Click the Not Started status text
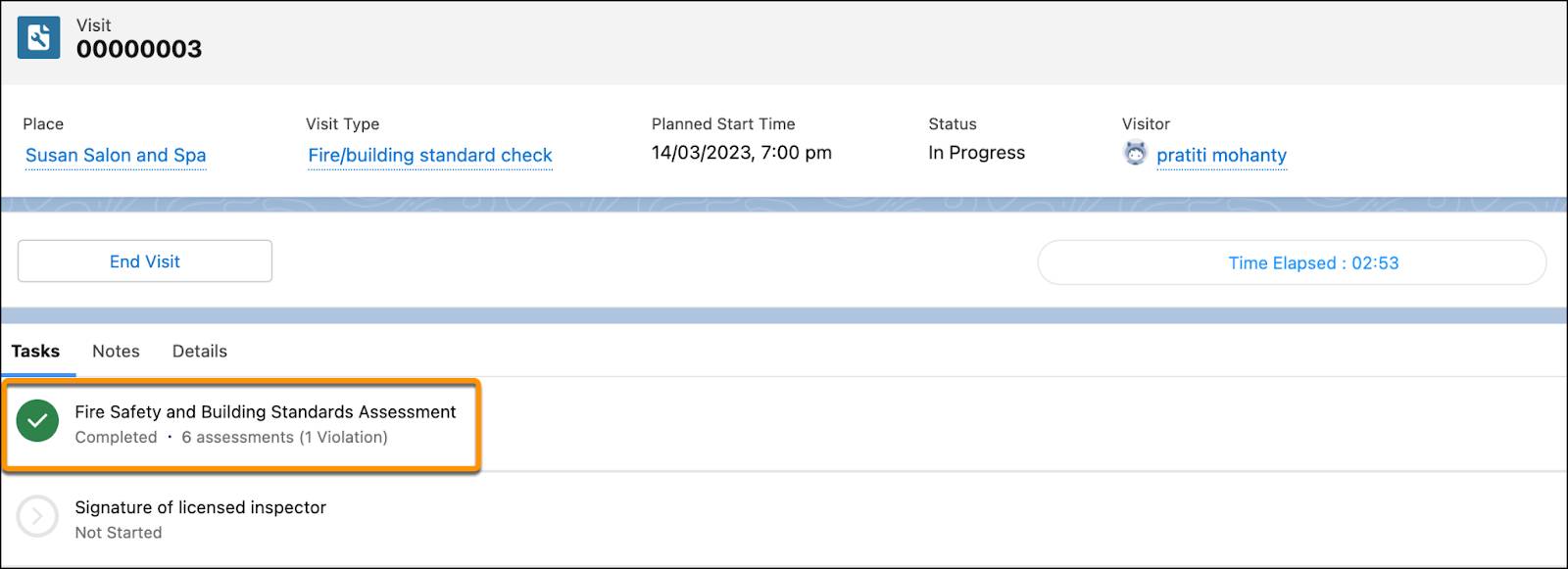The image size is (1568, 569). coord(119,533)
